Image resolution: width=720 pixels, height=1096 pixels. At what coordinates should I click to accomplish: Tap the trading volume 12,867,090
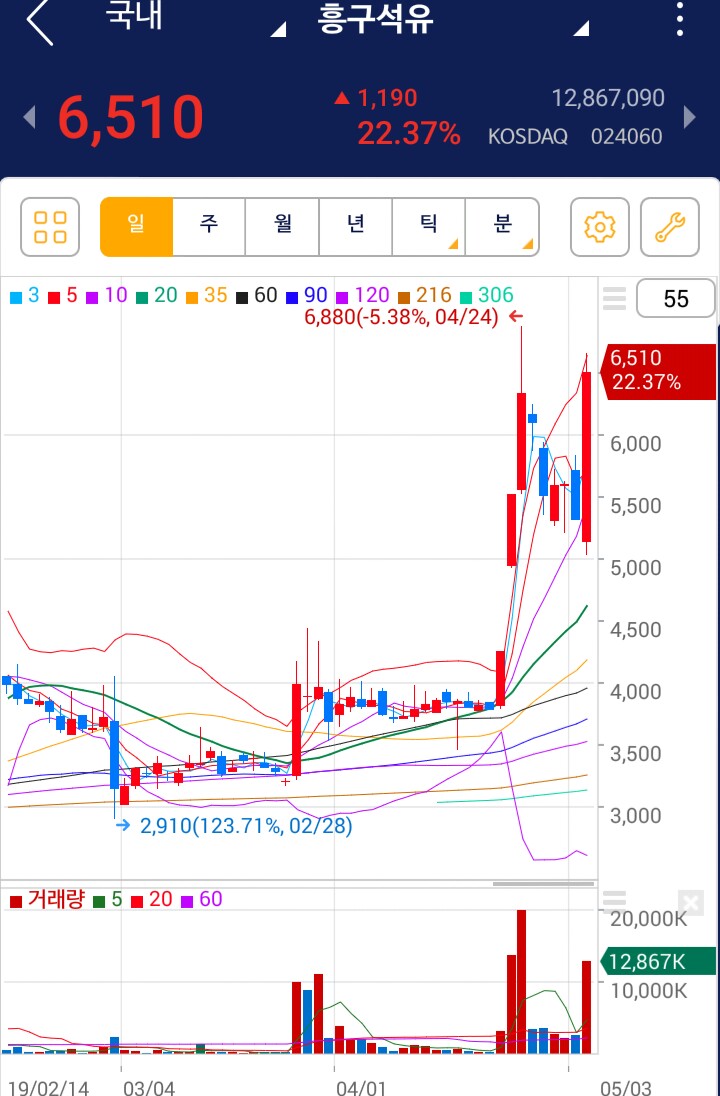pos(608,98)
